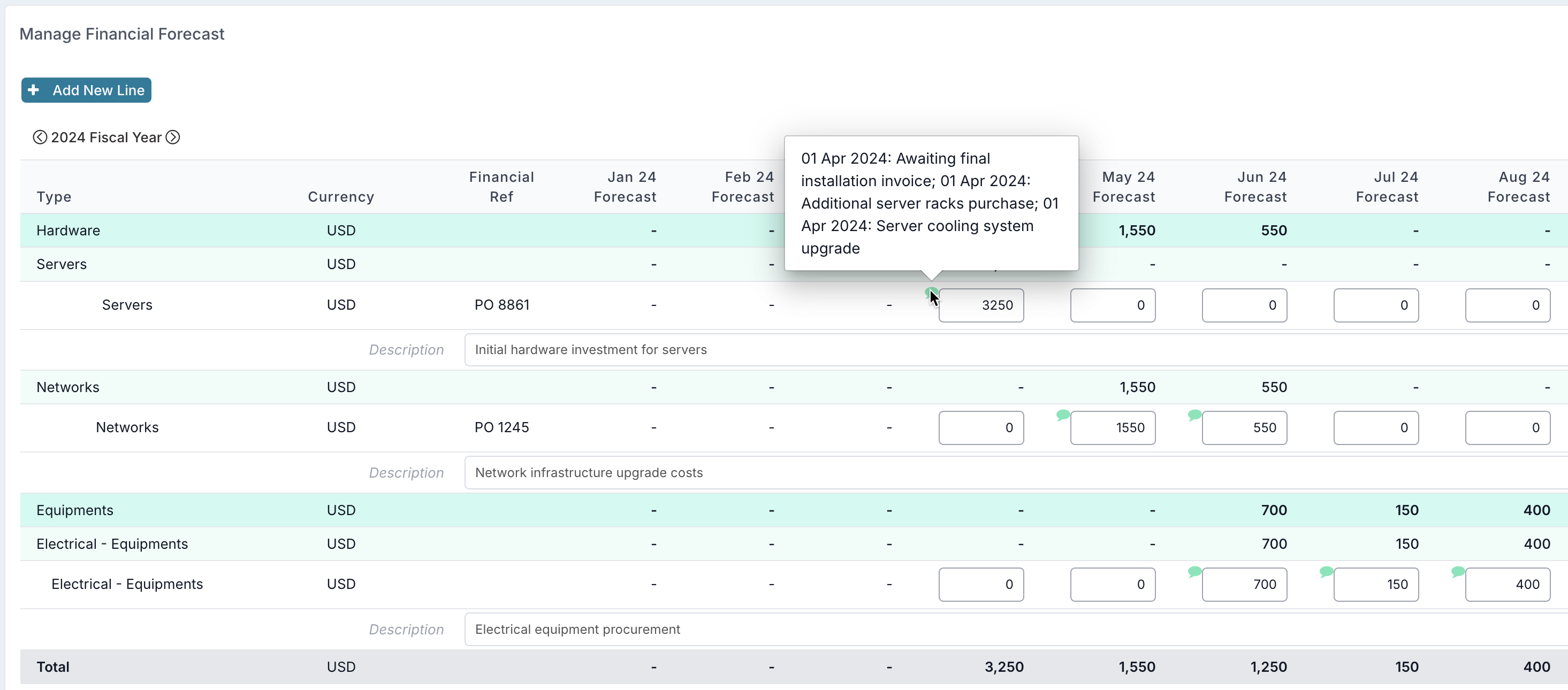Click the Electrical - Equipments line item name
This screenshot has width=1568, height=690.
(127, 584)
